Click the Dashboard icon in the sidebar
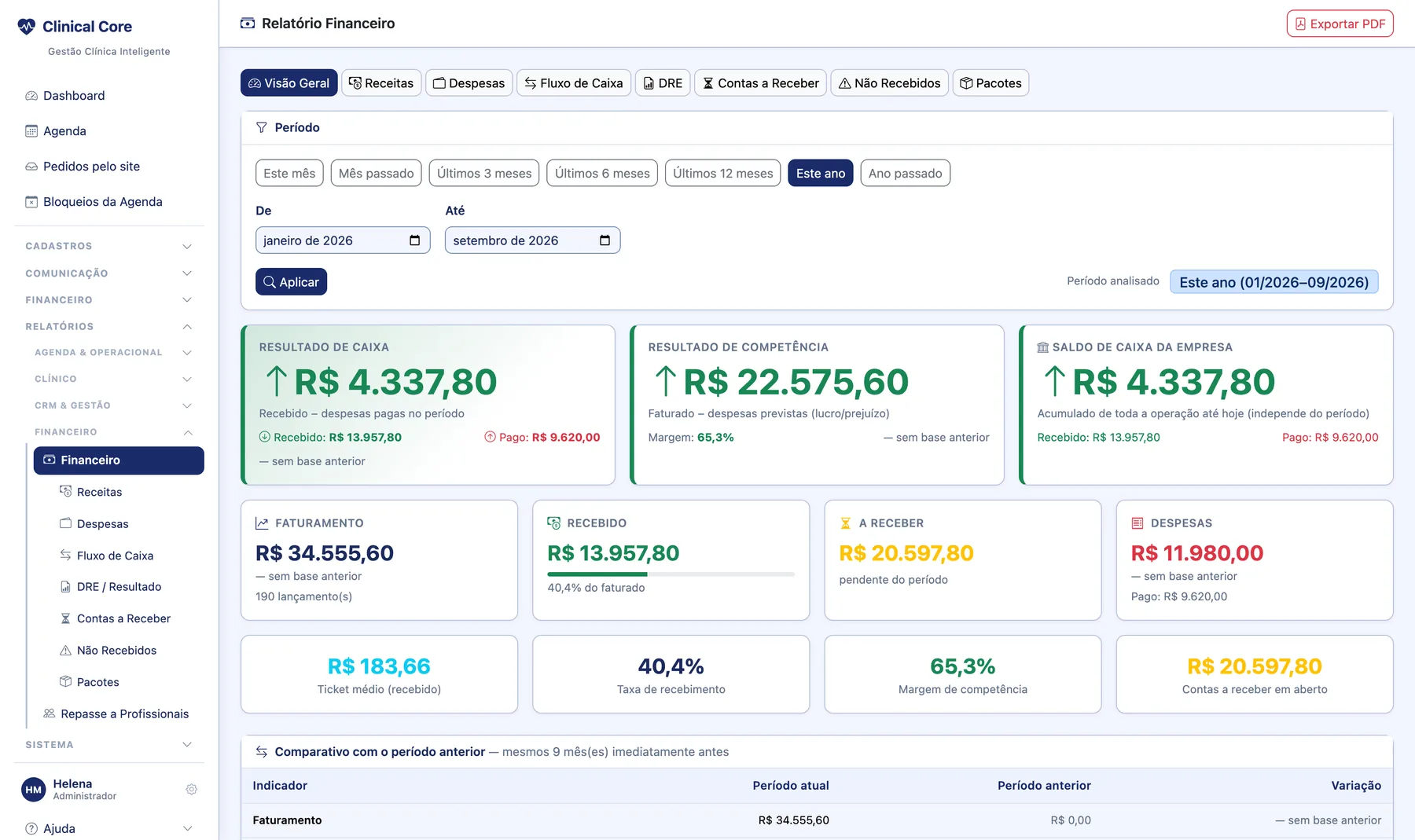1415x840 pixels. pos(31,96)
